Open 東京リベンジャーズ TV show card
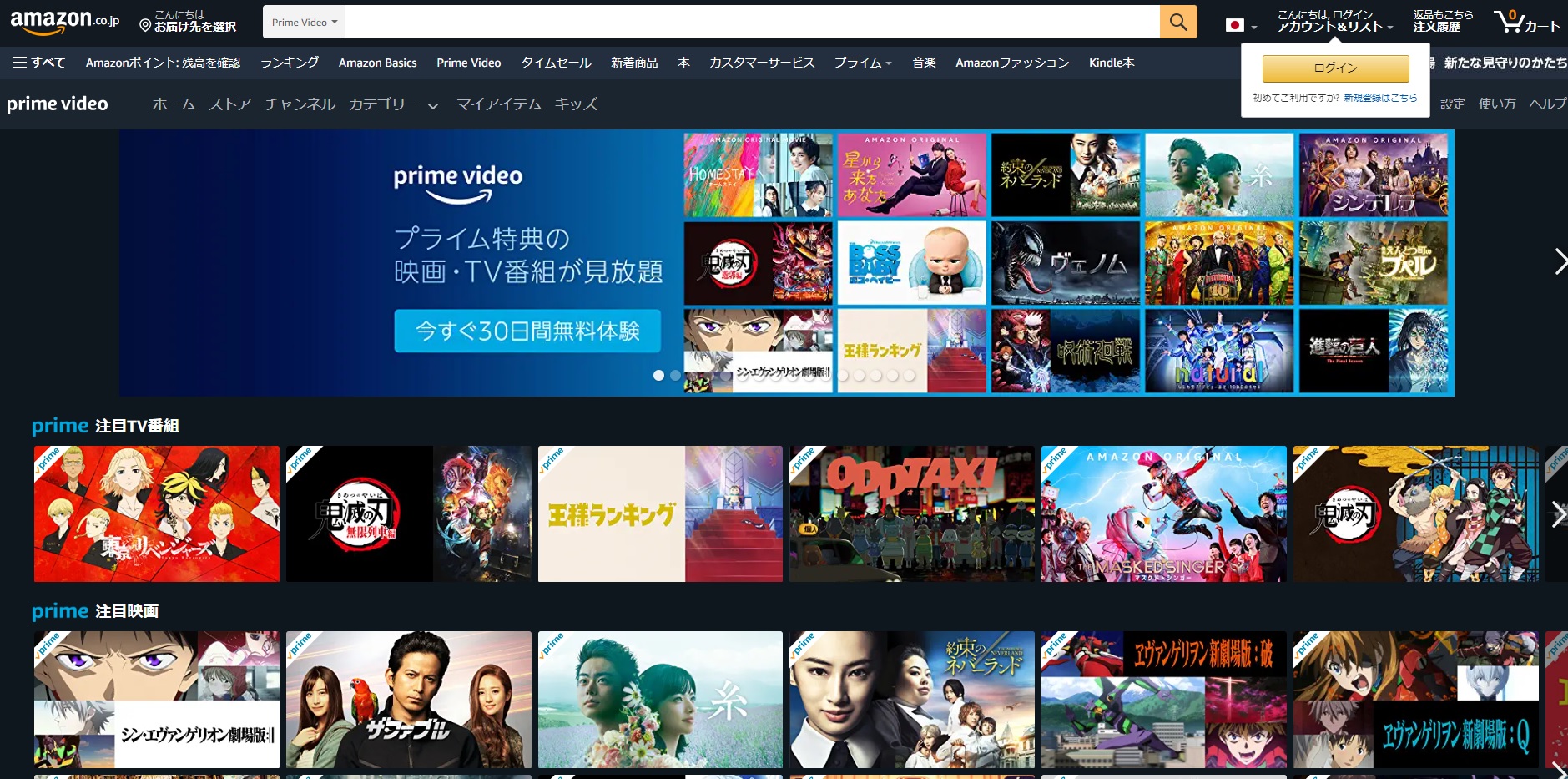This screenshot has height=779, width=1568. coord(157,513)
